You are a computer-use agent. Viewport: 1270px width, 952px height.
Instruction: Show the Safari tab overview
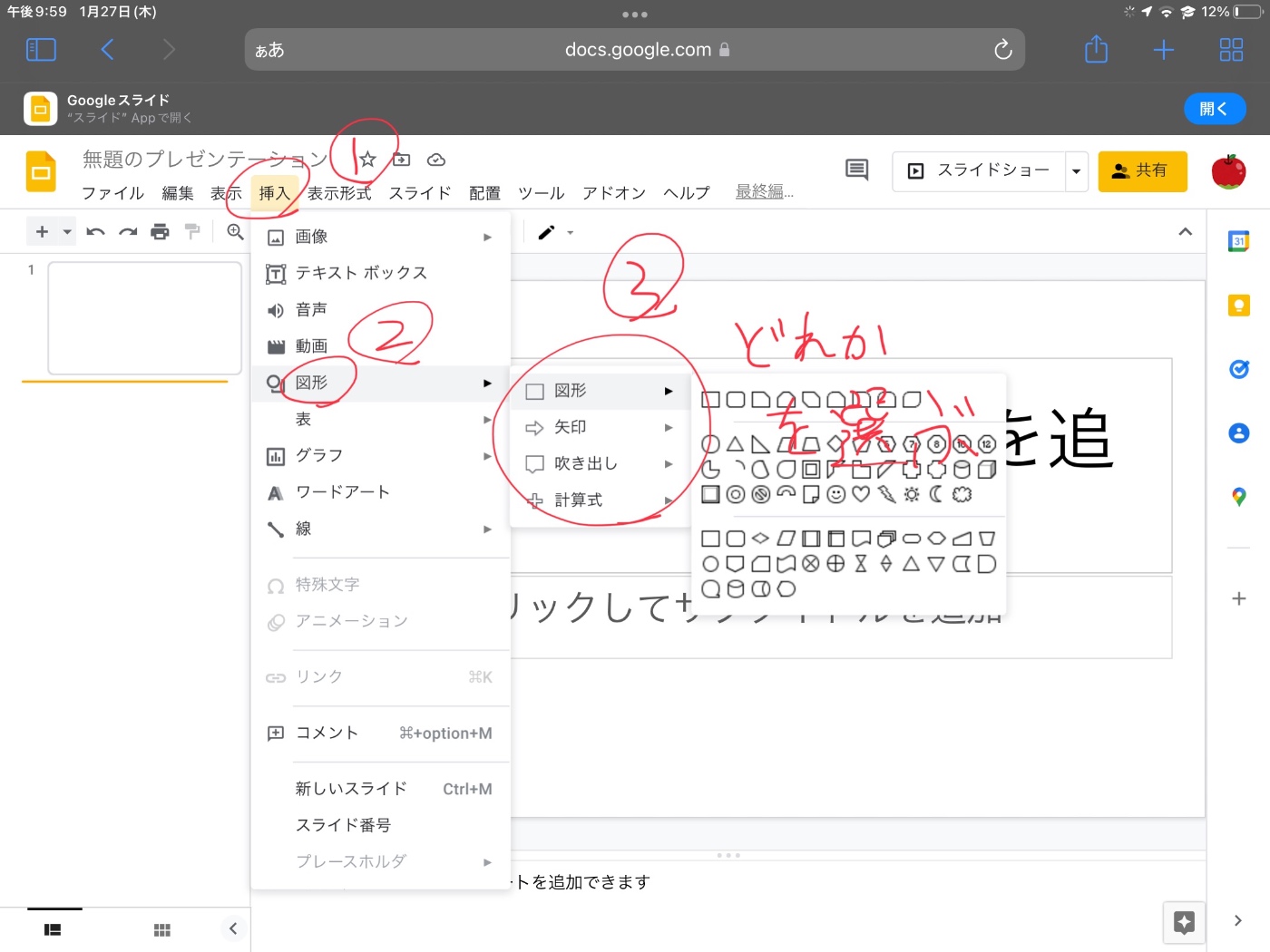coord(1231,50)
